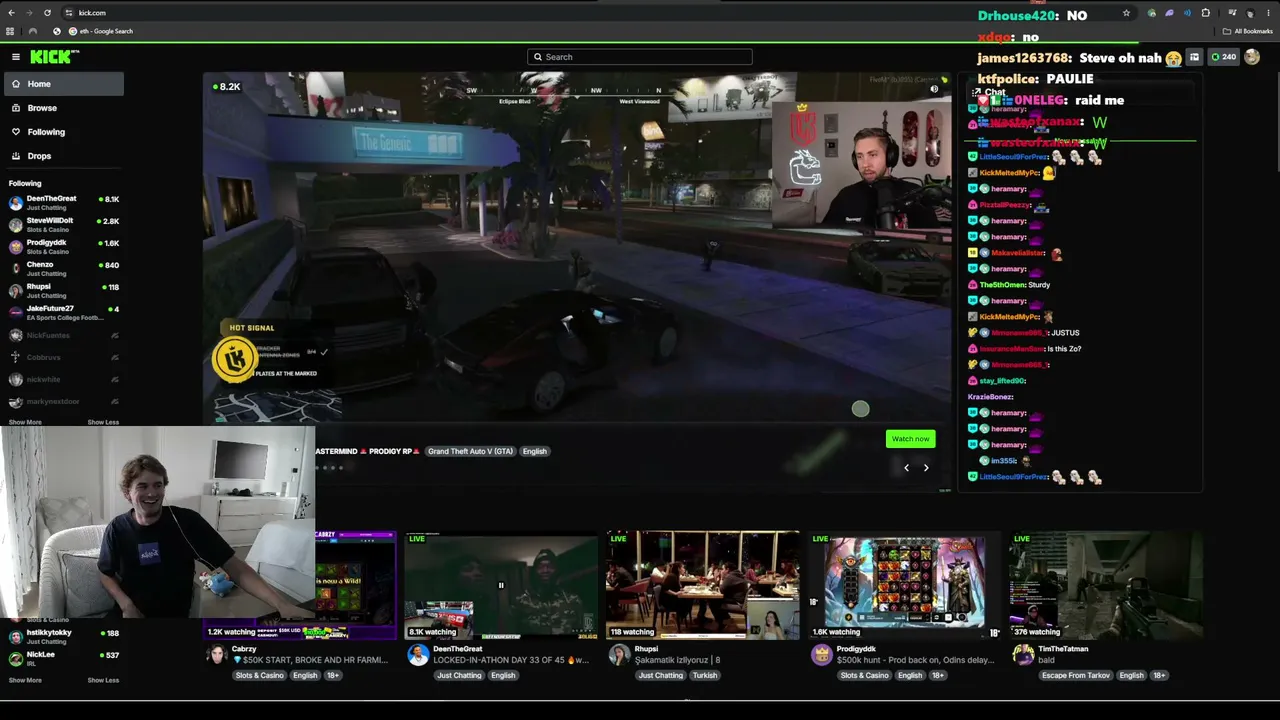Go to the previous featured stream

pos(907,467)
